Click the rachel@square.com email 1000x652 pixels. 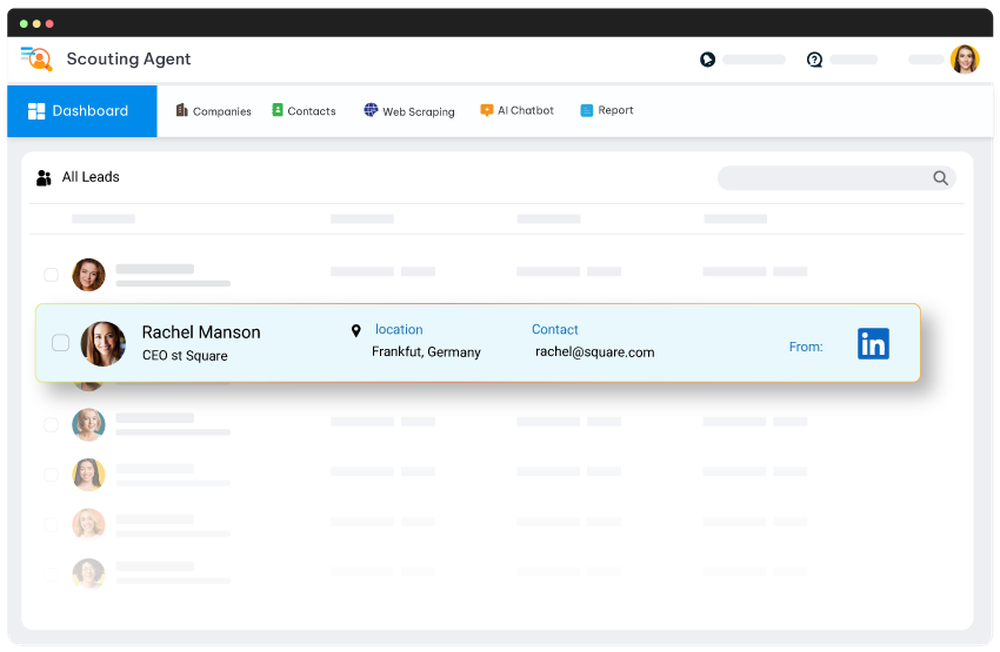[x=594, y=352]
